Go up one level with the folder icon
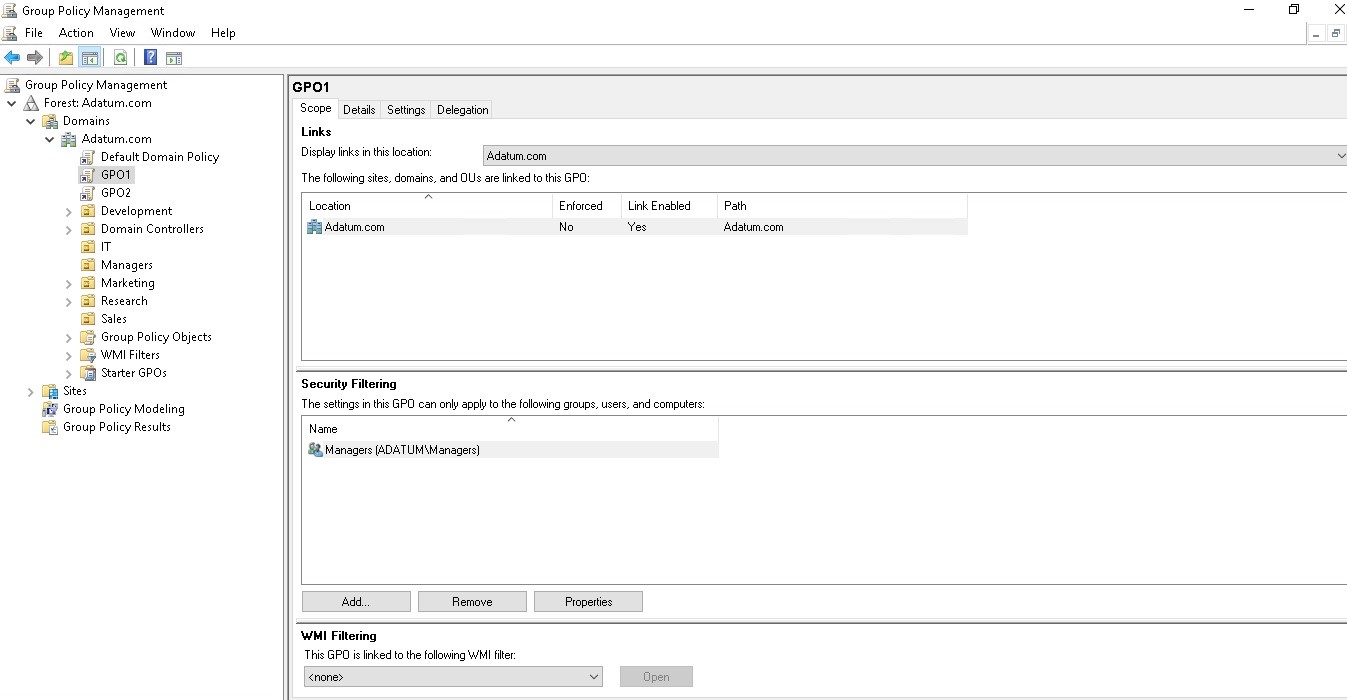The height and width of the screenshot is (700, 1347). tap(66, 58)
